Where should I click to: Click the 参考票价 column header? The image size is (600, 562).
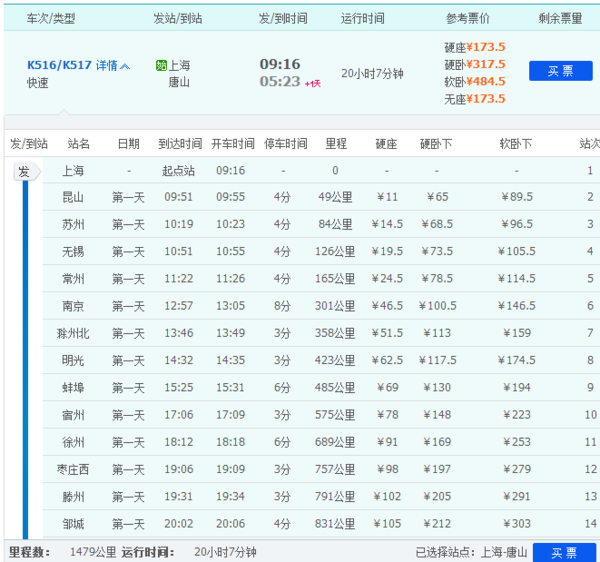(468, 18)
